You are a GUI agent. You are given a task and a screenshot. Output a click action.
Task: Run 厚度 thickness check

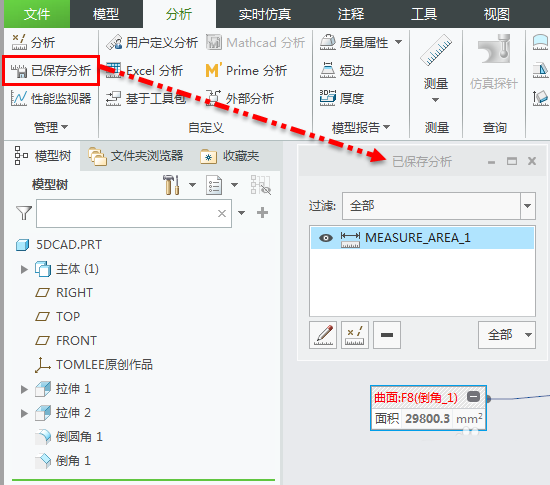342,99
